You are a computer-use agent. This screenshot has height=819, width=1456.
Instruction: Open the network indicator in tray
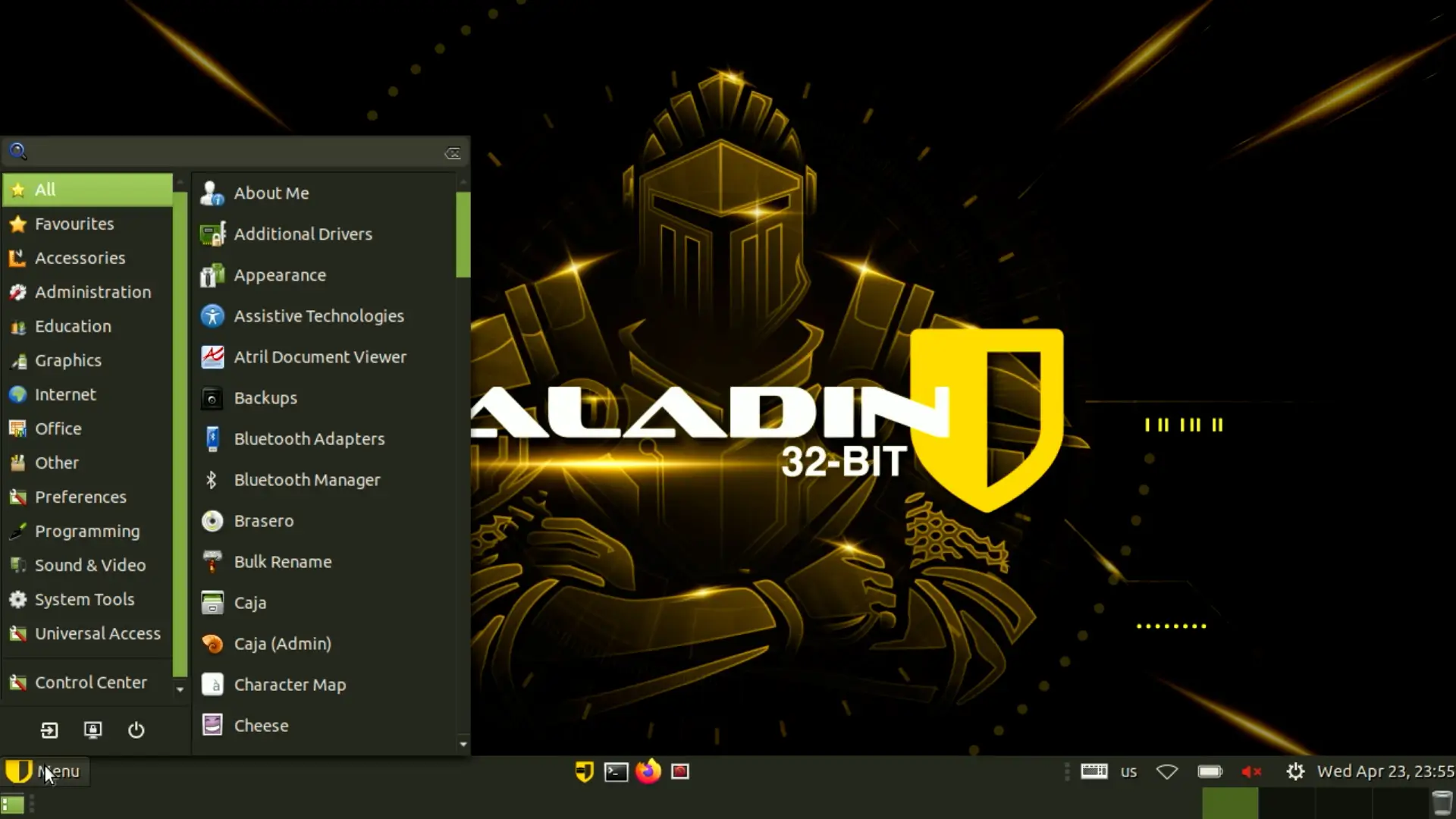pyautogui.click(x=1167, y=772)
